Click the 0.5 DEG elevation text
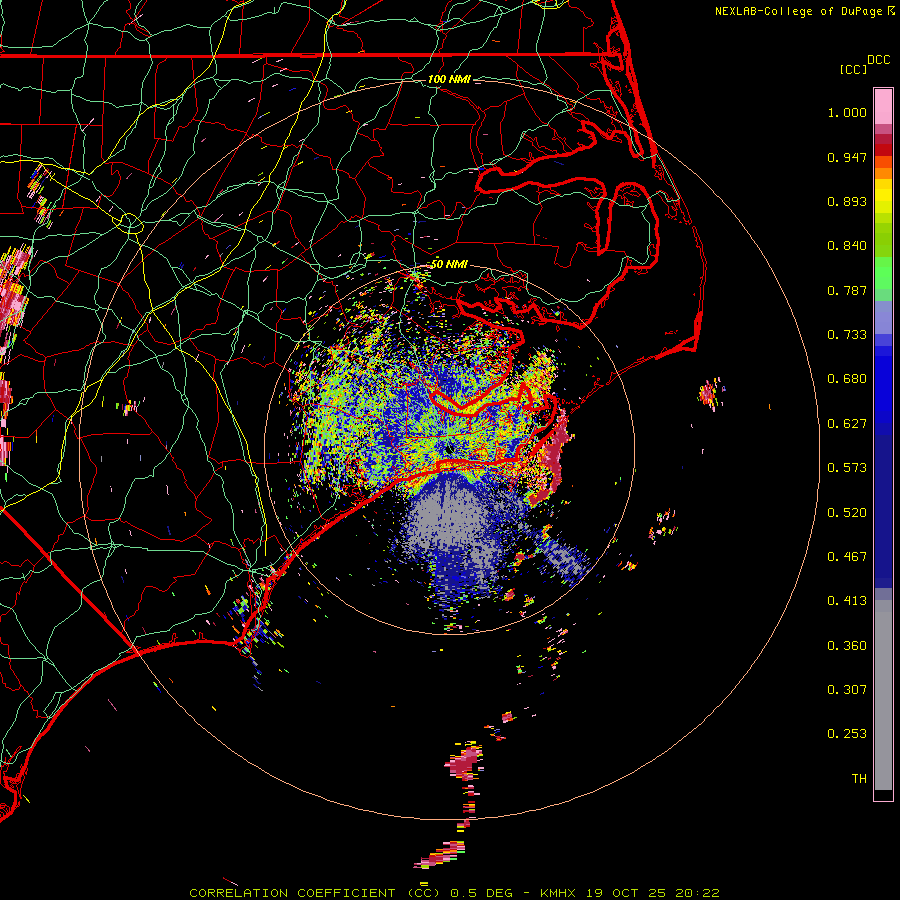Image resolution: width=900 pixels, height=900 pixels. (x=481, y=893)
